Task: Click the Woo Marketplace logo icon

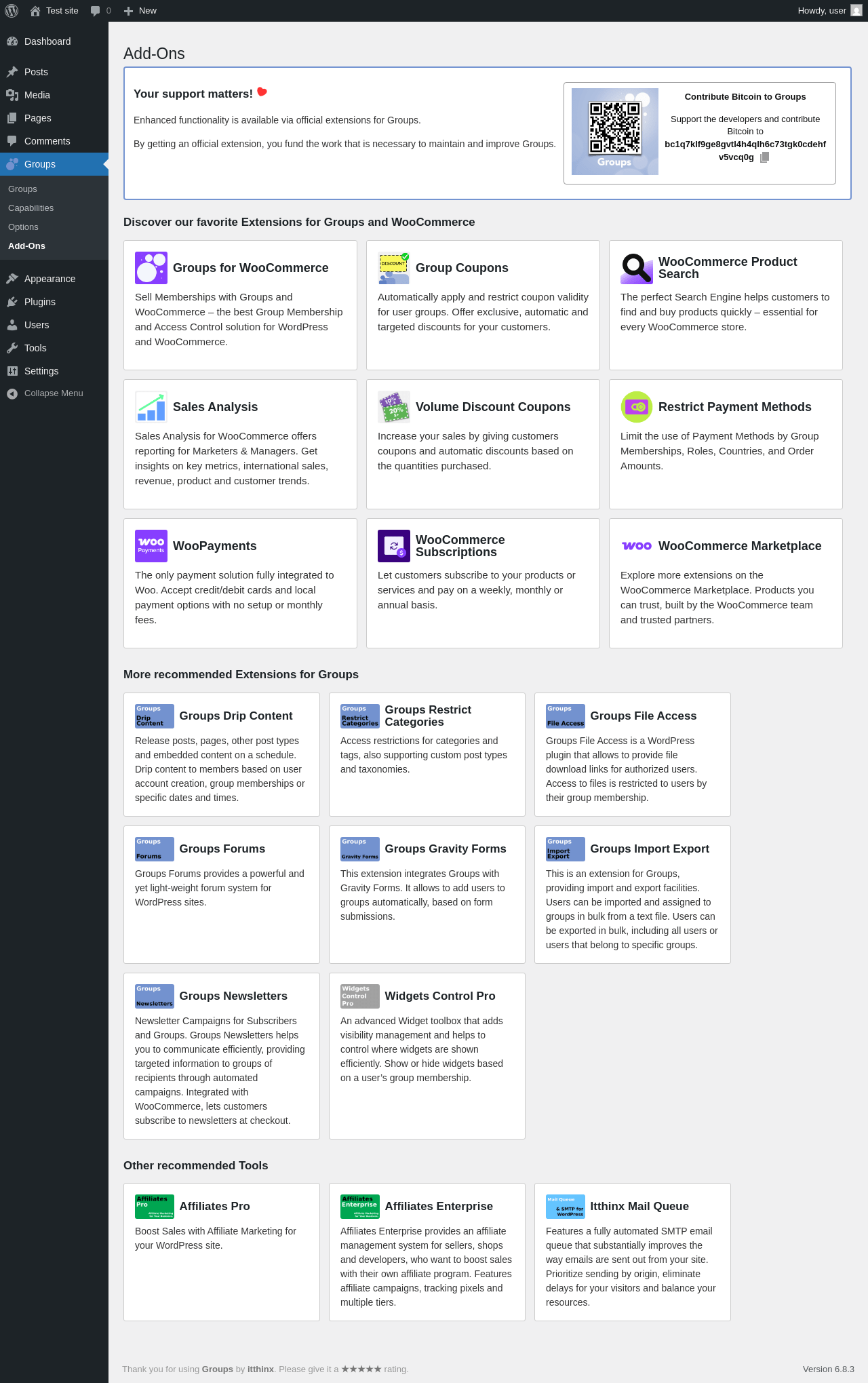Action: point(637,546)
